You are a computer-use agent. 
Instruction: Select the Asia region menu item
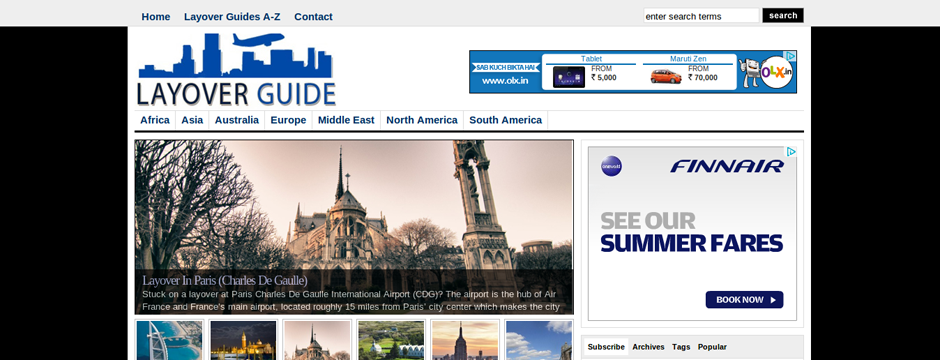coord(192,120)
